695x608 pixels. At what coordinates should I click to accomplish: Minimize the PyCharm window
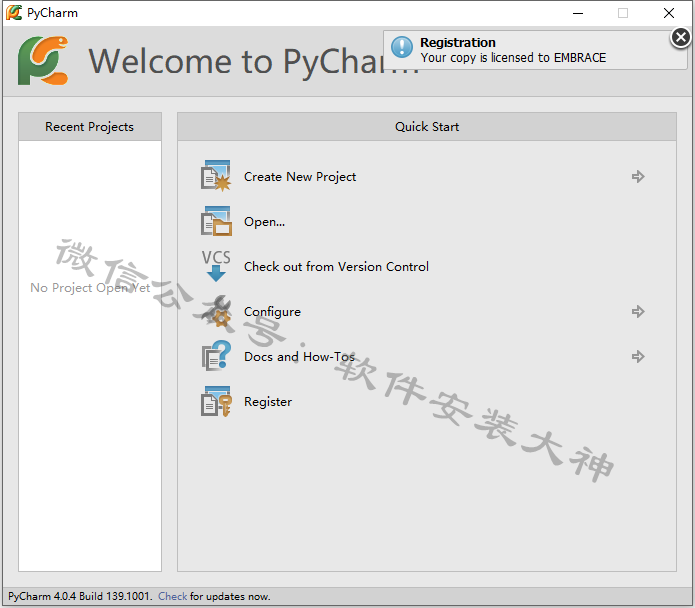click(x=578, y=13)
